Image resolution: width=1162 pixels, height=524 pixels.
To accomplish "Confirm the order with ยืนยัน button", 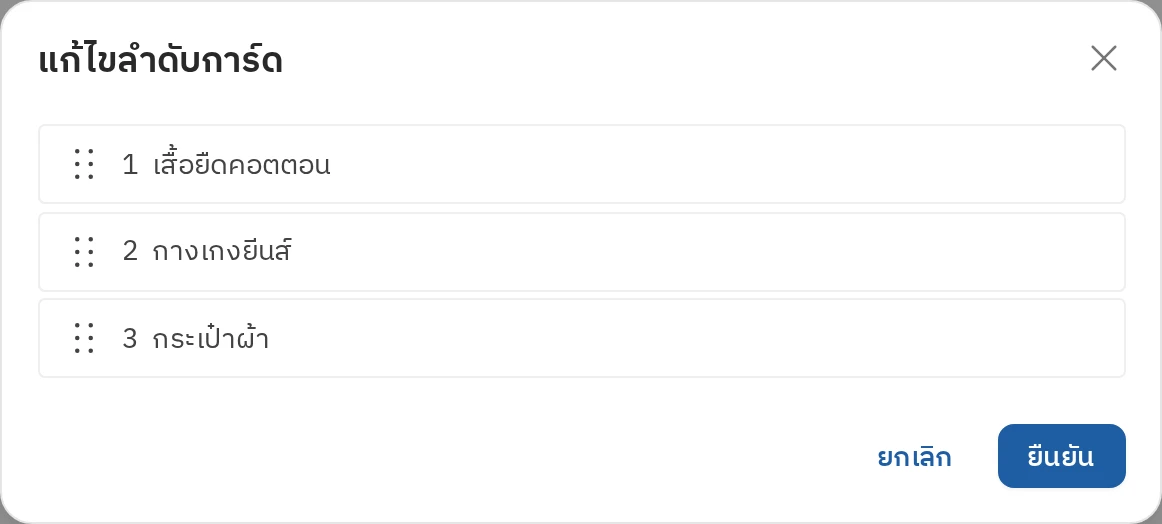I will point(1061,456).
